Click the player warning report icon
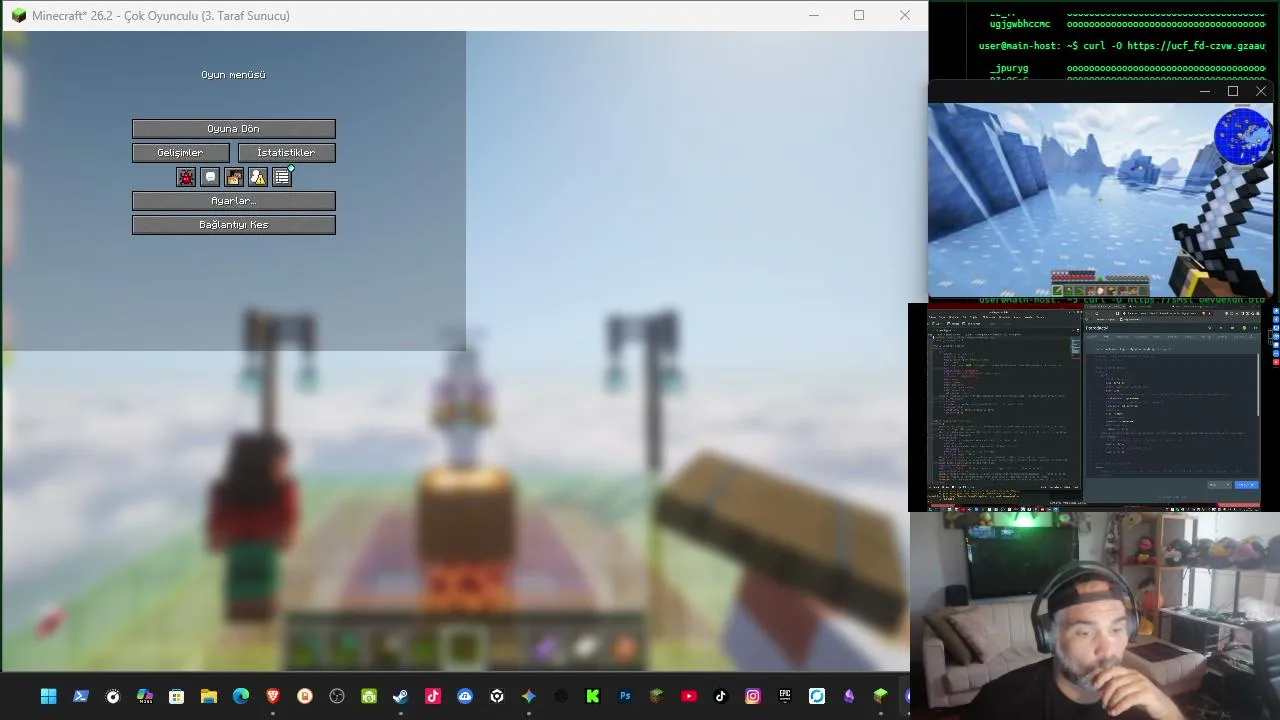 (x=258, y=177)
